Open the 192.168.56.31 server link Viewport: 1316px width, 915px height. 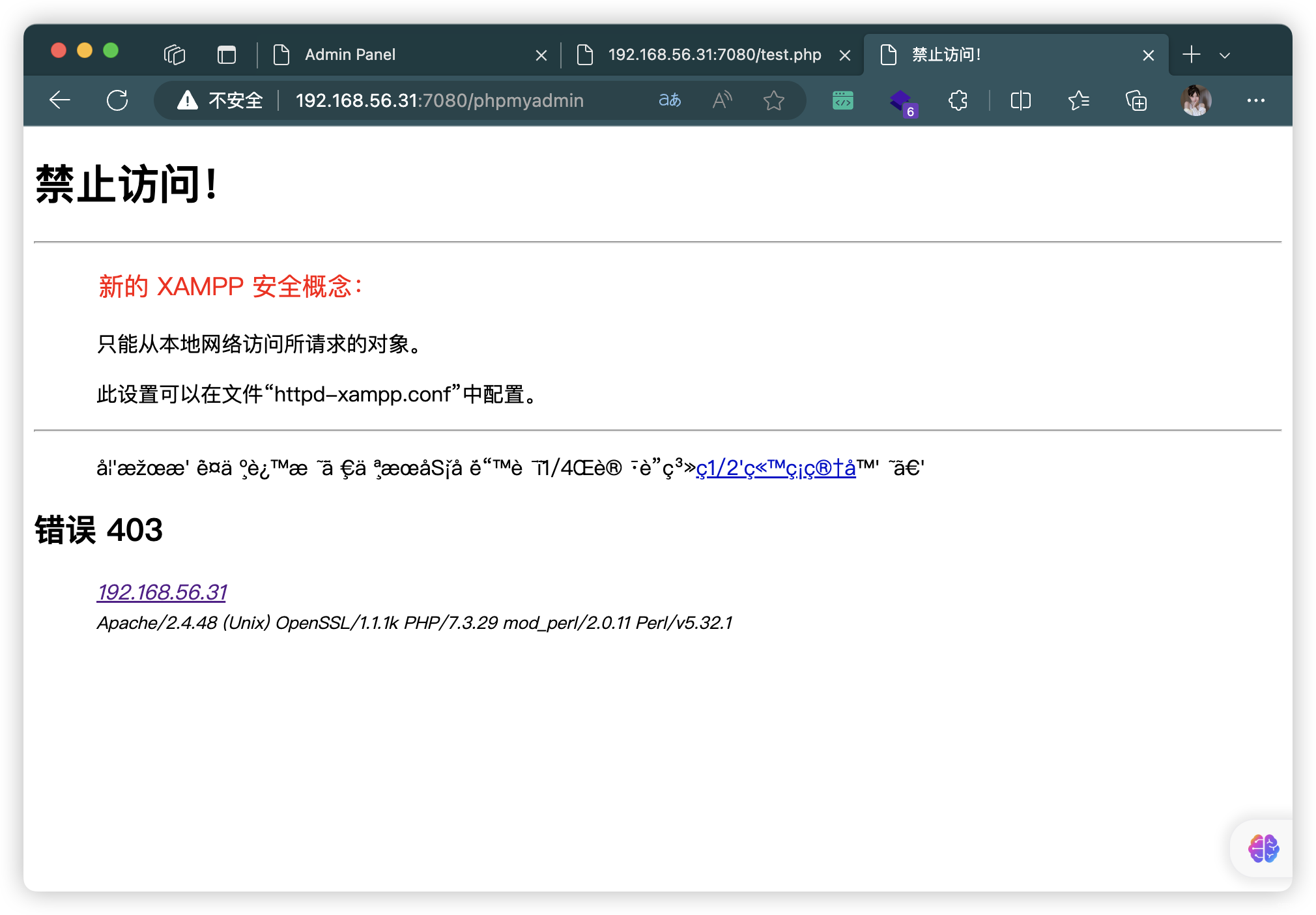point(162,592)
